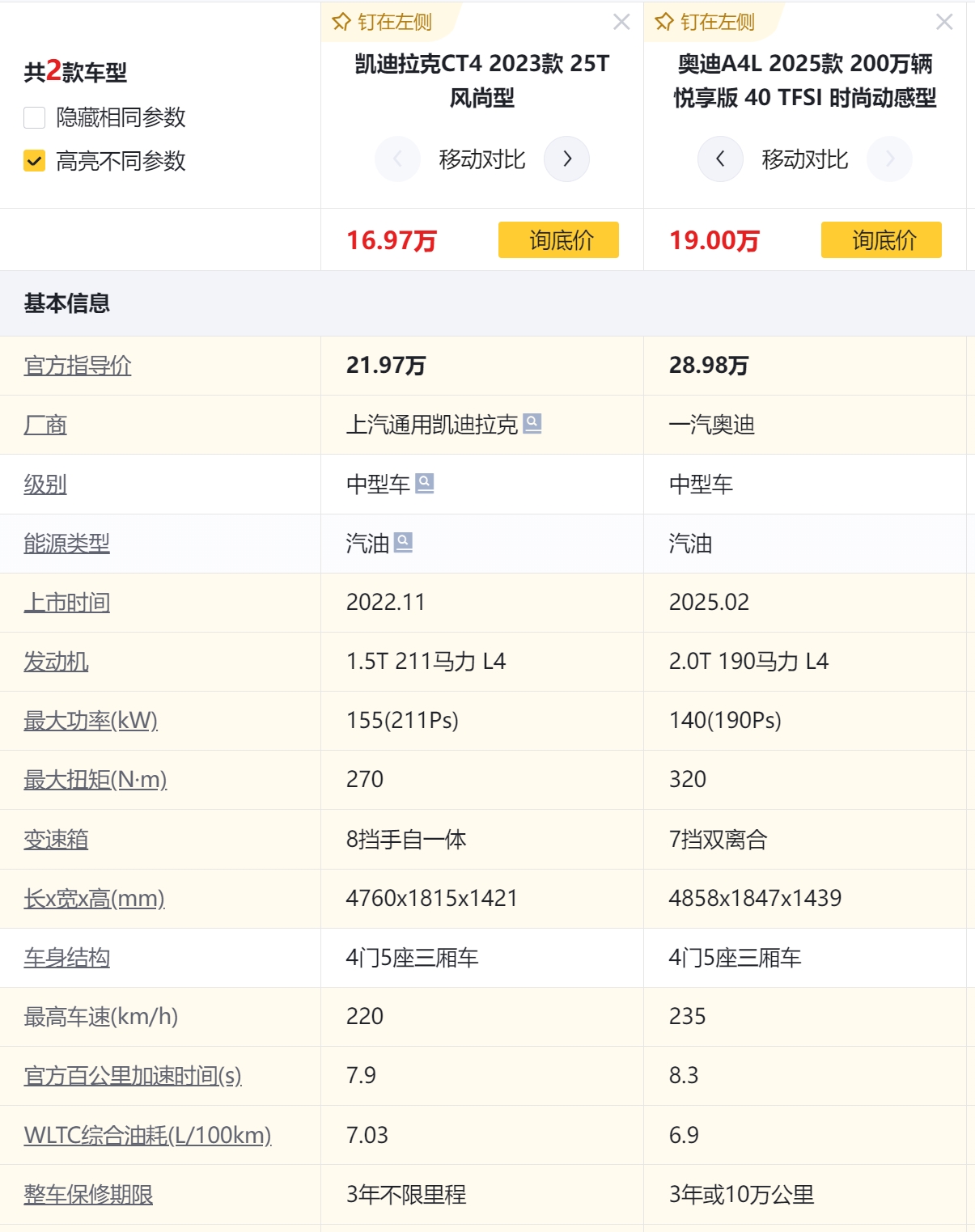Image resolution: width=975 pixels, height=1232 pixels.
Task: Click the 基本信息 section header
Action: (67, 303)
